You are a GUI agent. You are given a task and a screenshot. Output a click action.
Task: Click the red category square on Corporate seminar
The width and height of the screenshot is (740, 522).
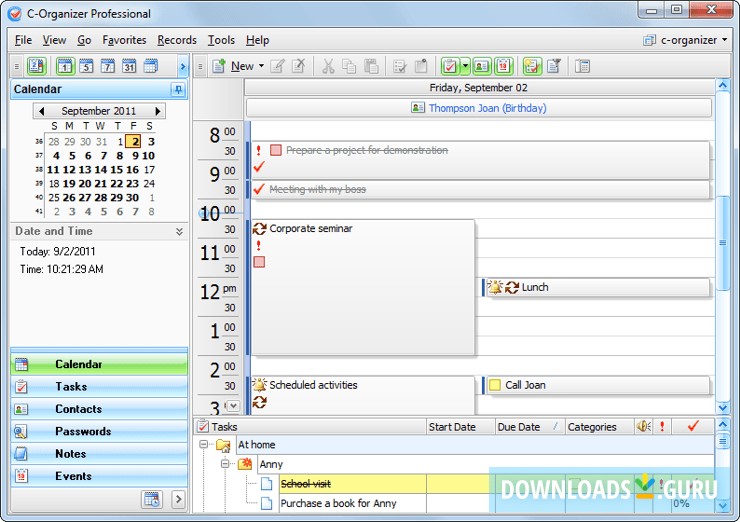259,262
